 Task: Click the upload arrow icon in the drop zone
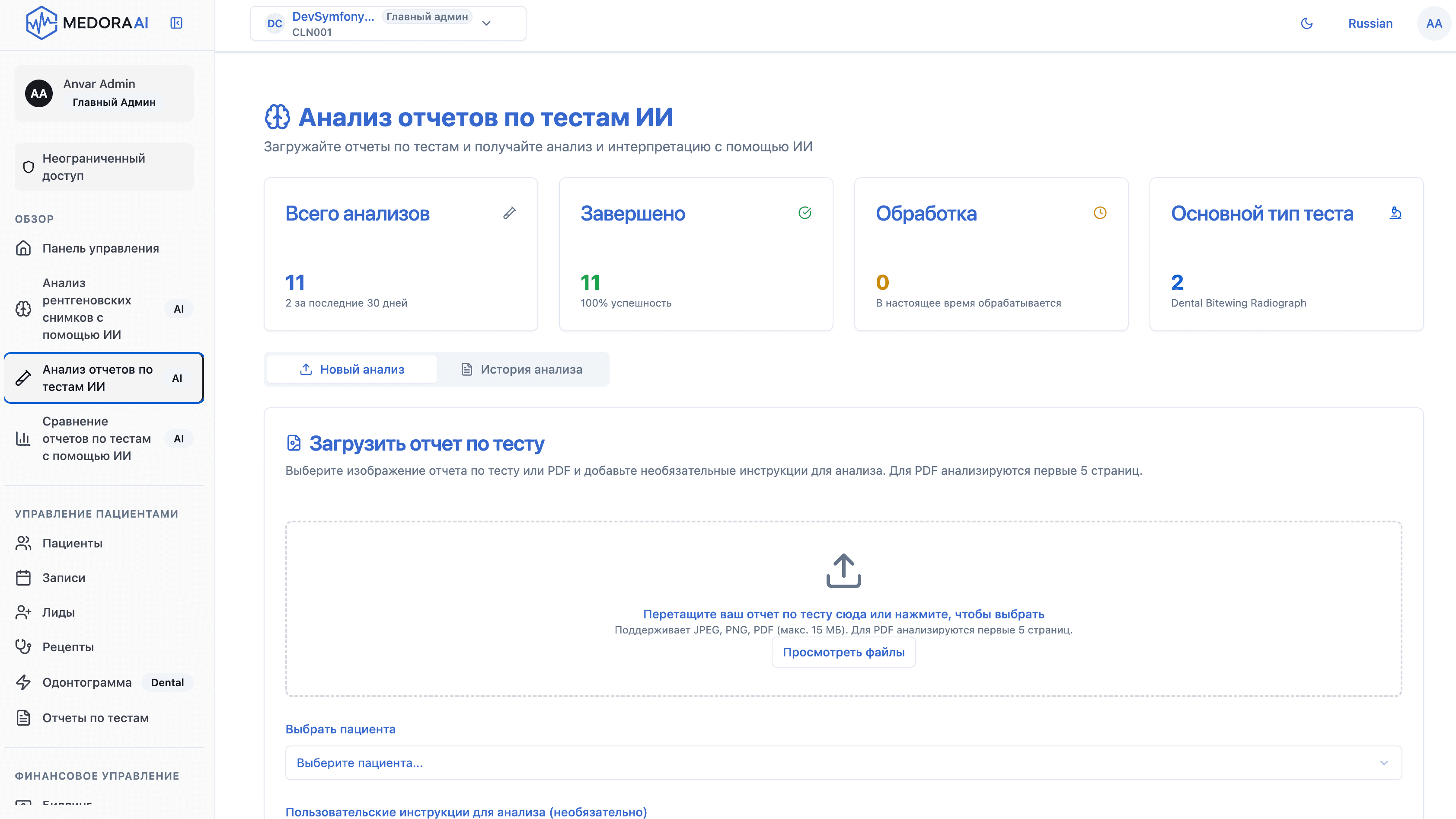[843, 571]
